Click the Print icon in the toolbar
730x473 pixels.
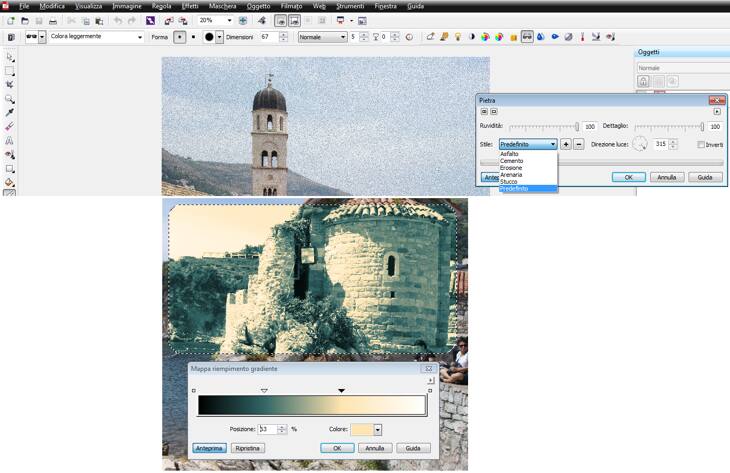[53, 20]
